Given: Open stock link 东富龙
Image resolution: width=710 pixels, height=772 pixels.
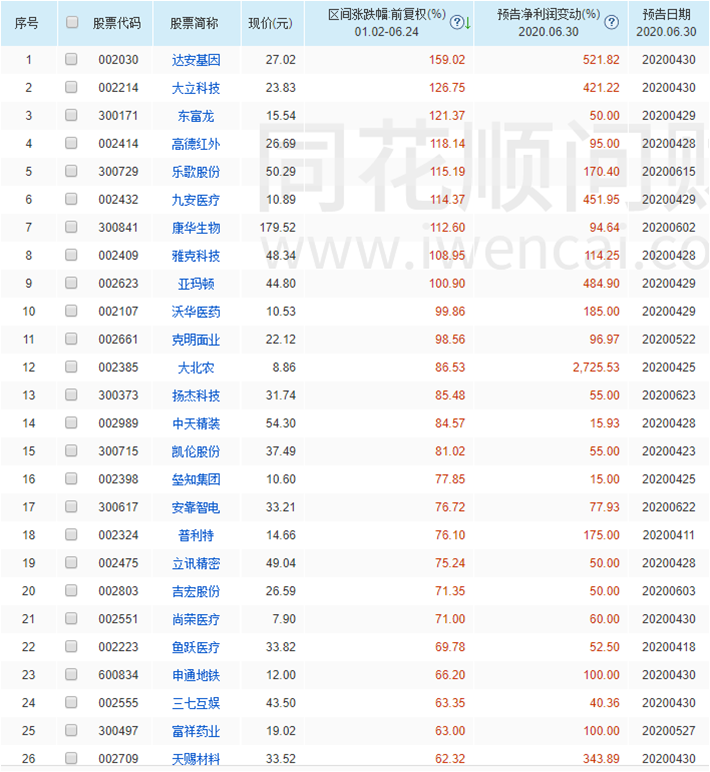Looking at the screenshot, I should tap(196, 116).
